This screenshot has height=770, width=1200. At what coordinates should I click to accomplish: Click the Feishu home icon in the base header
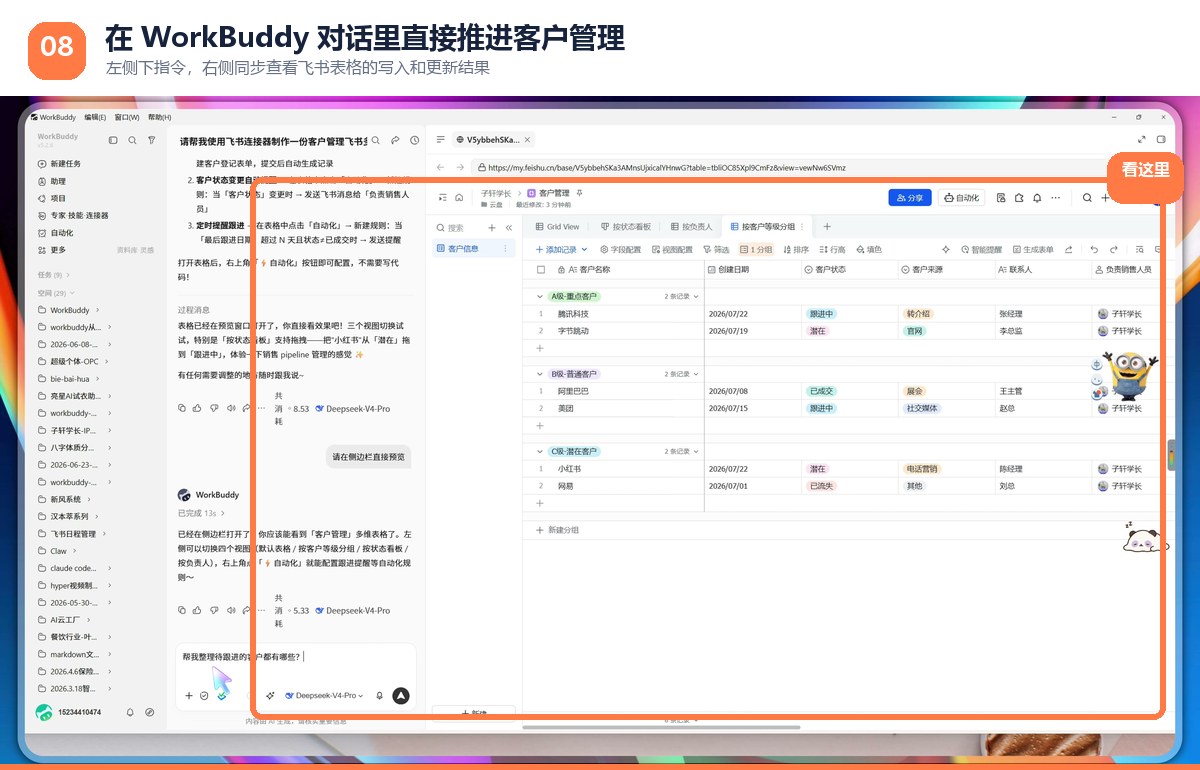(x=459, y=198)
